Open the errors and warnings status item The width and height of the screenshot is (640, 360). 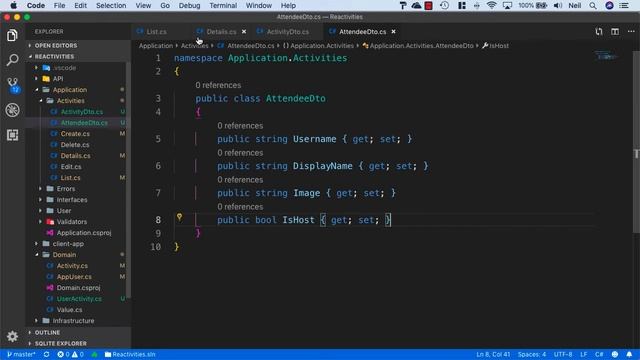[x=70, y=354]
